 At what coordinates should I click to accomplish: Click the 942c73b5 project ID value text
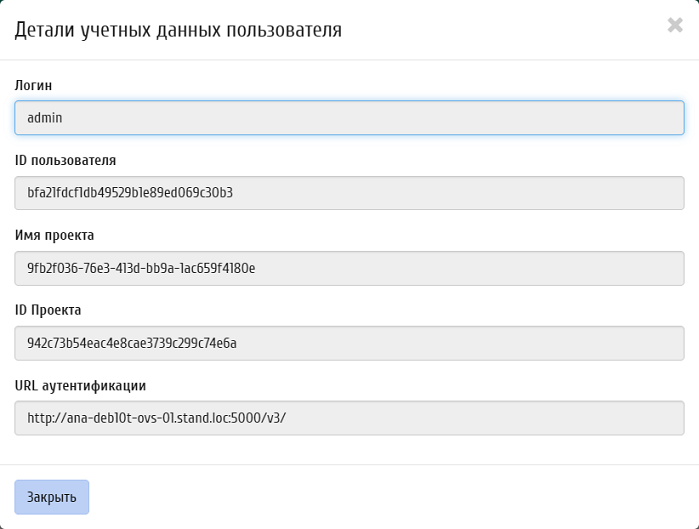pyautogui.click(x=132, y=343)
